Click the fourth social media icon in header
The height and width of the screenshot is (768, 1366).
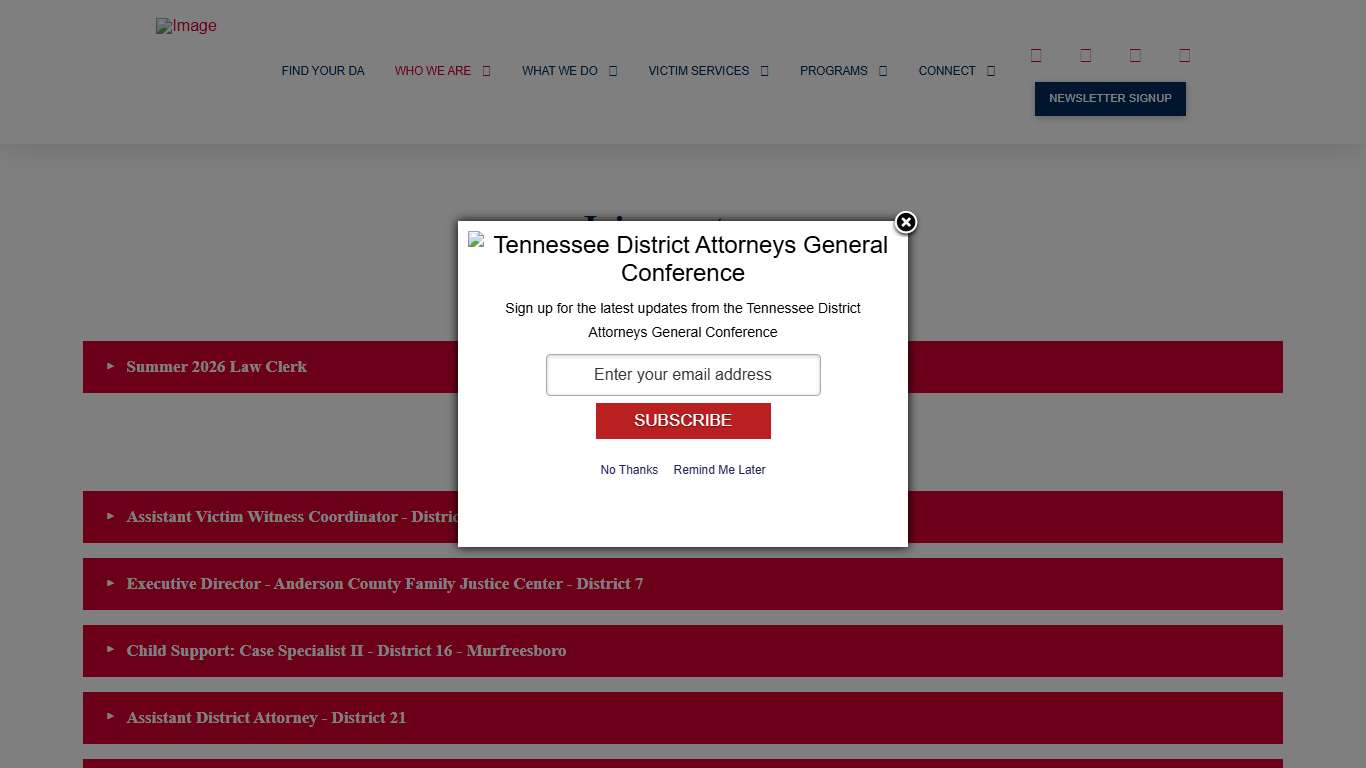(1184, 55)
